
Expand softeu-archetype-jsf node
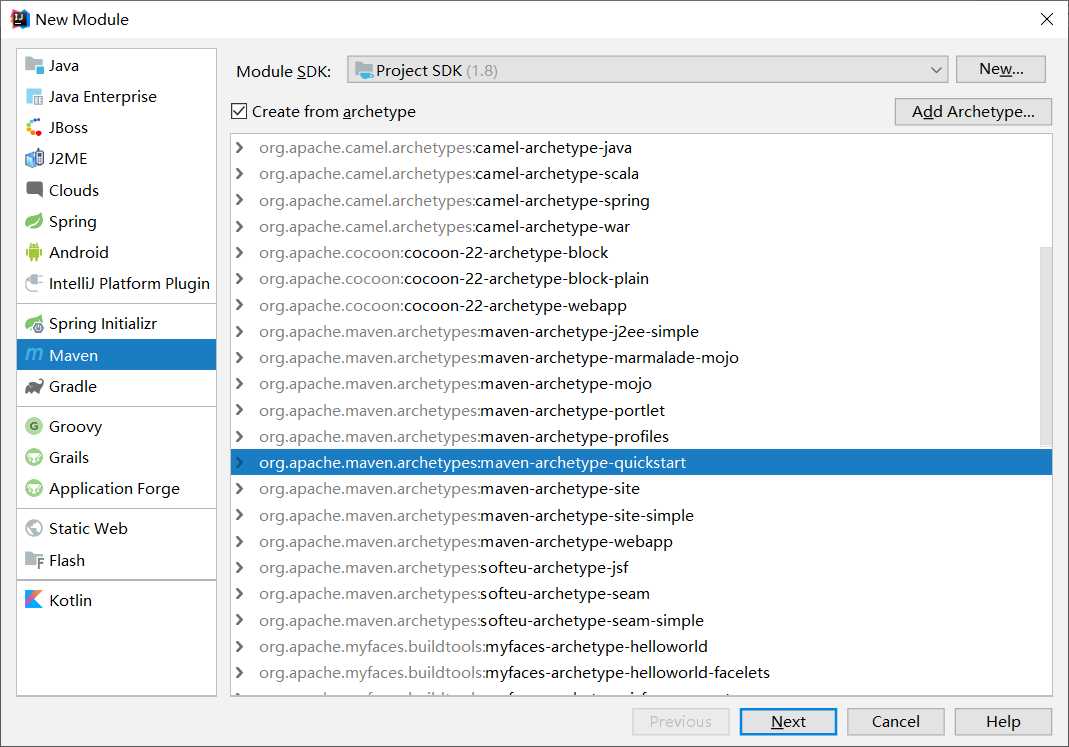pos(239,567)
